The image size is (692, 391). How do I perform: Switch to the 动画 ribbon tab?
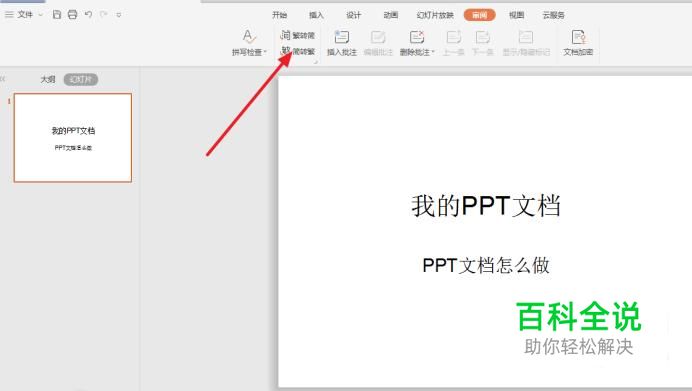click(x=391, y=15)
